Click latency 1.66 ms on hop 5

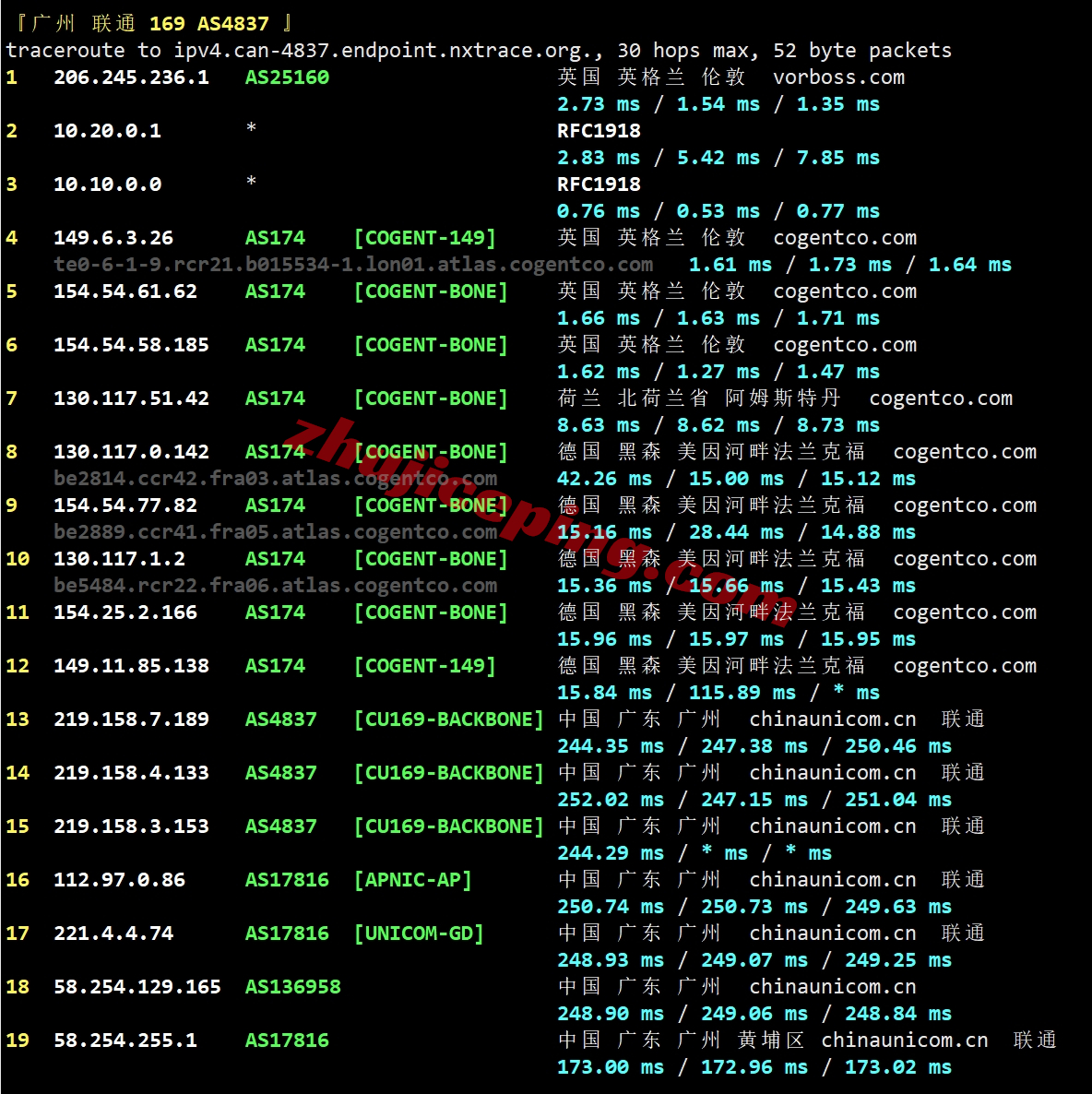click(x=598, y=318)
